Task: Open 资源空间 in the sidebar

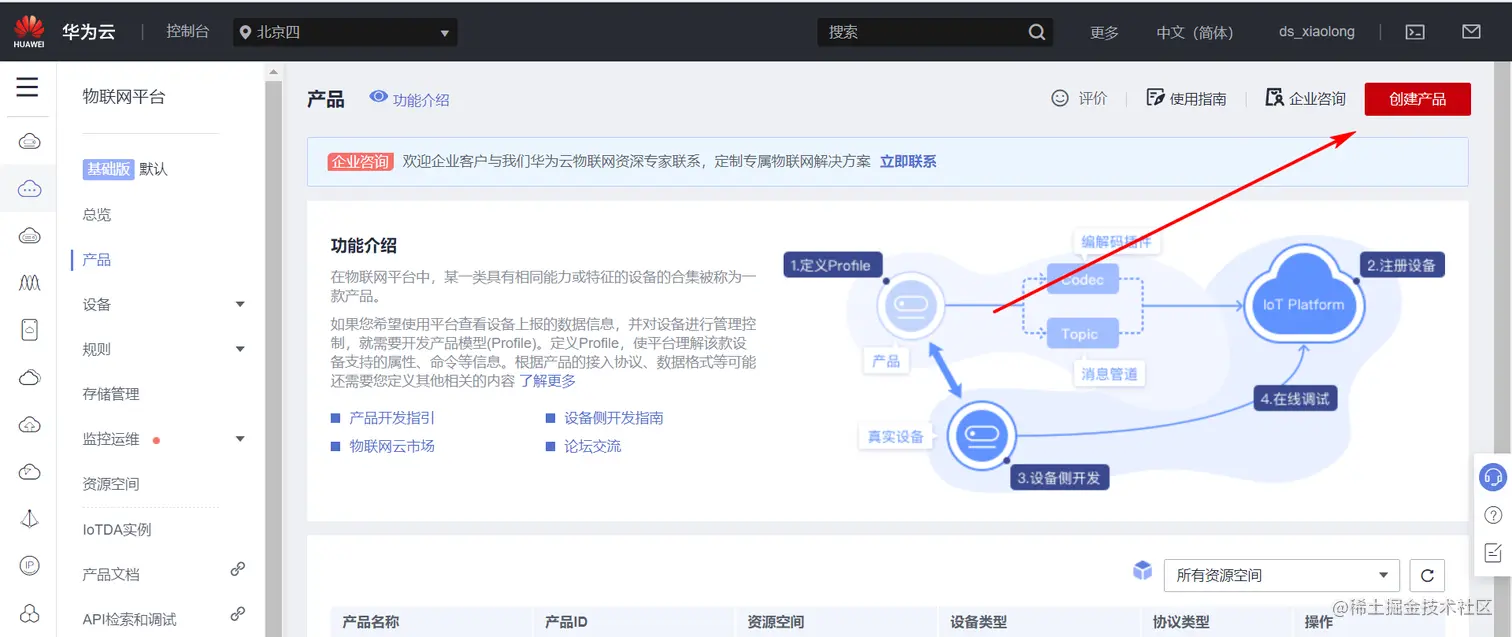Action: 111,484
